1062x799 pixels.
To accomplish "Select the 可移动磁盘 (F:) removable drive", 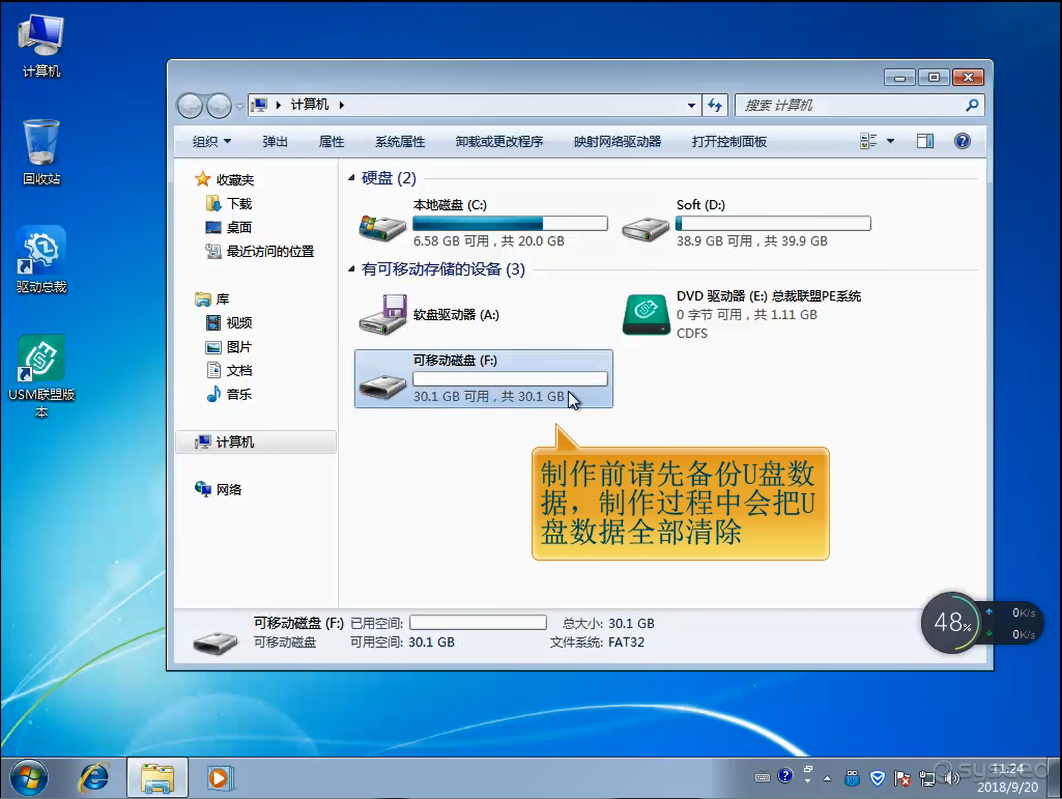I will point(483,379).
